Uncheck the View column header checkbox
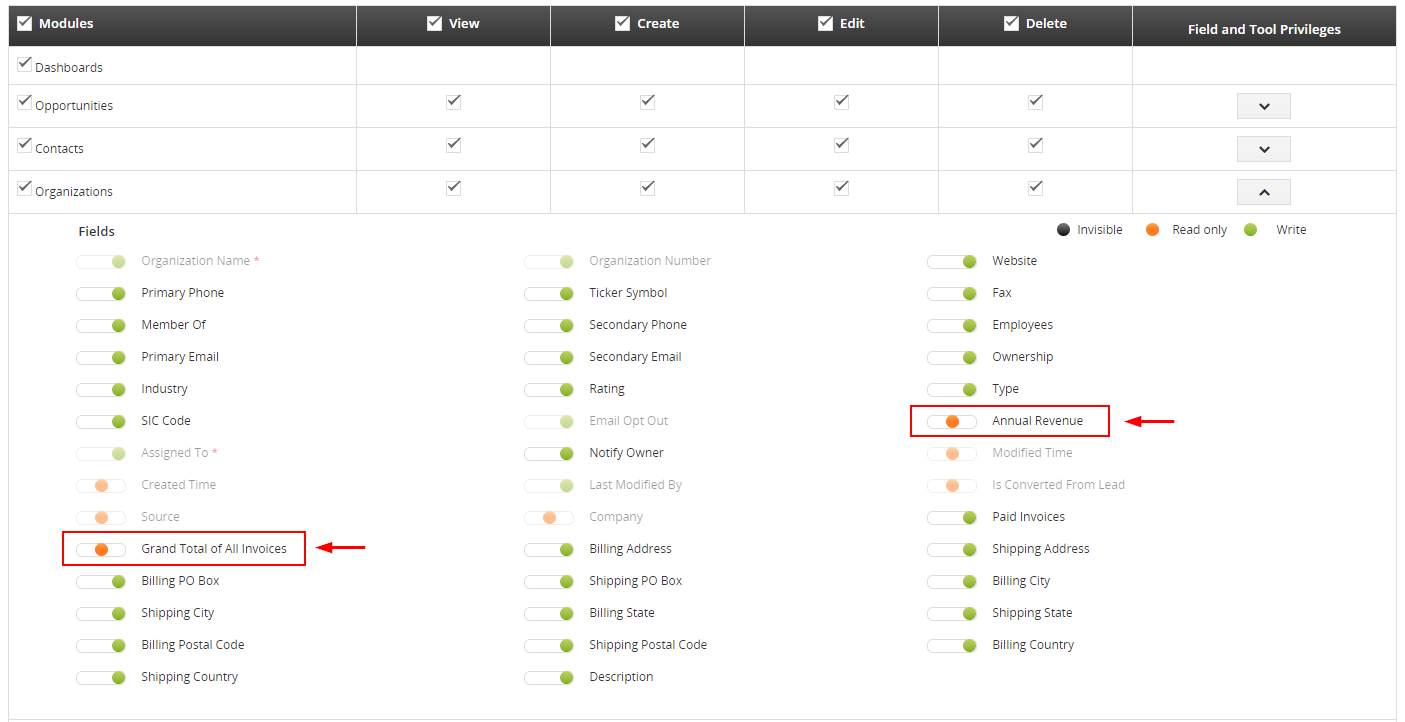Image resolution: width=1405 pixels, height=722 pixels. pyautogui.click(x=434, y=24)
